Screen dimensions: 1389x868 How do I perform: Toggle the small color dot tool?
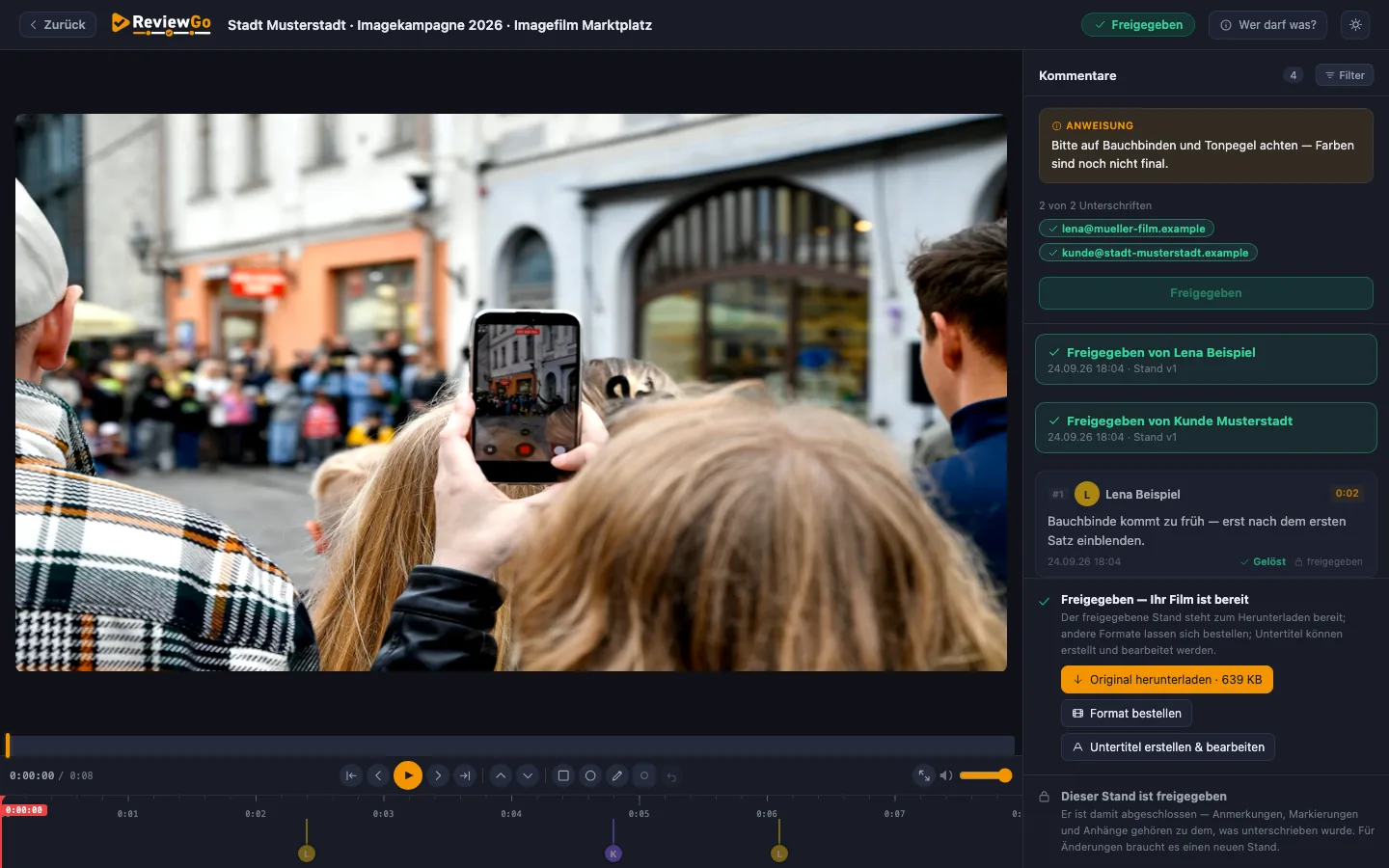click(644, 775)
